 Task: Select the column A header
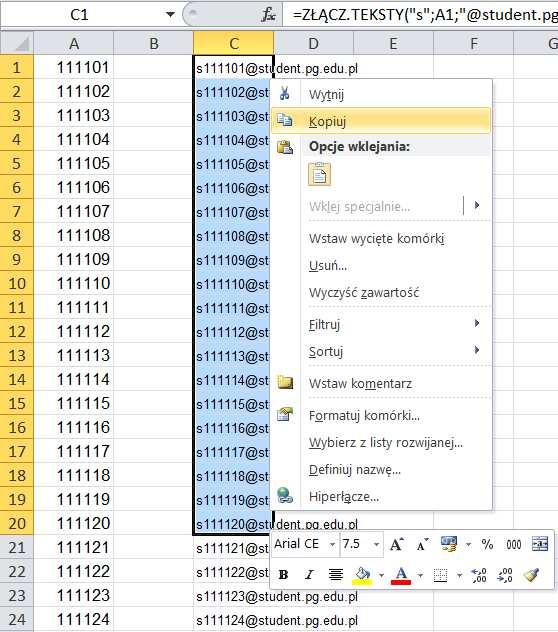tap(73, 43)
